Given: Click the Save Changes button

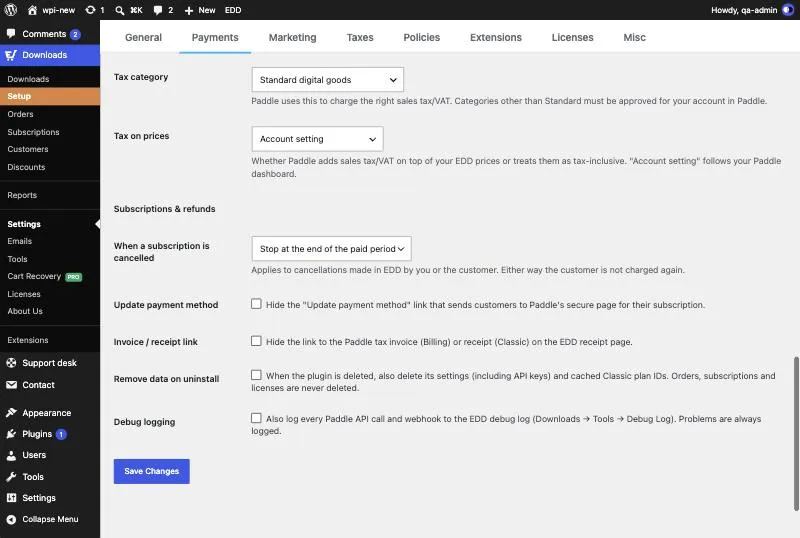Looking at the screenshot, I should click(152, 471).
